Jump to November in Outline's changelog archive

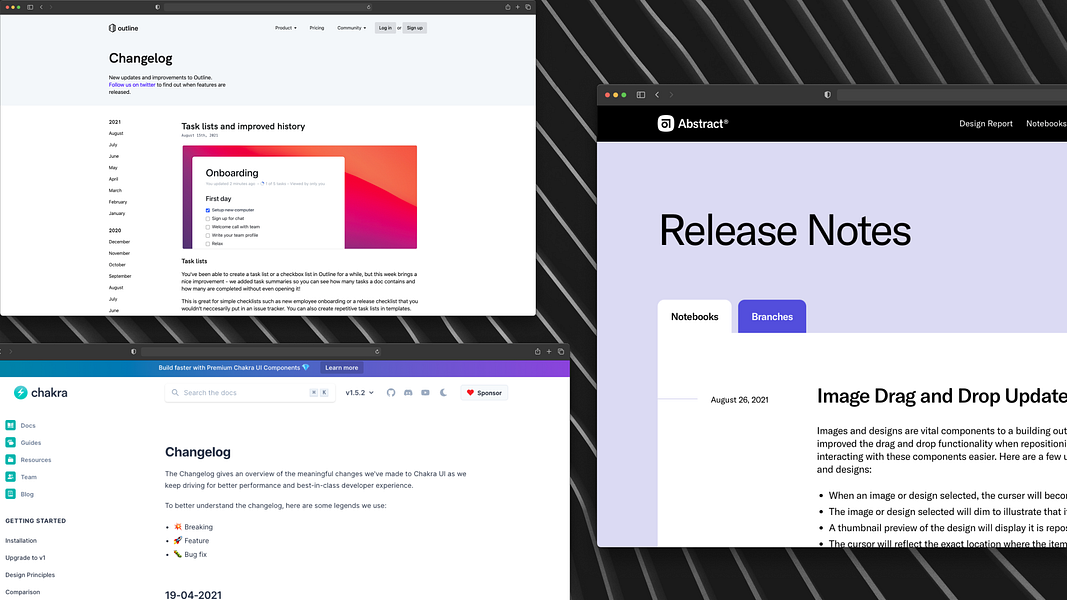click(119, 253)
